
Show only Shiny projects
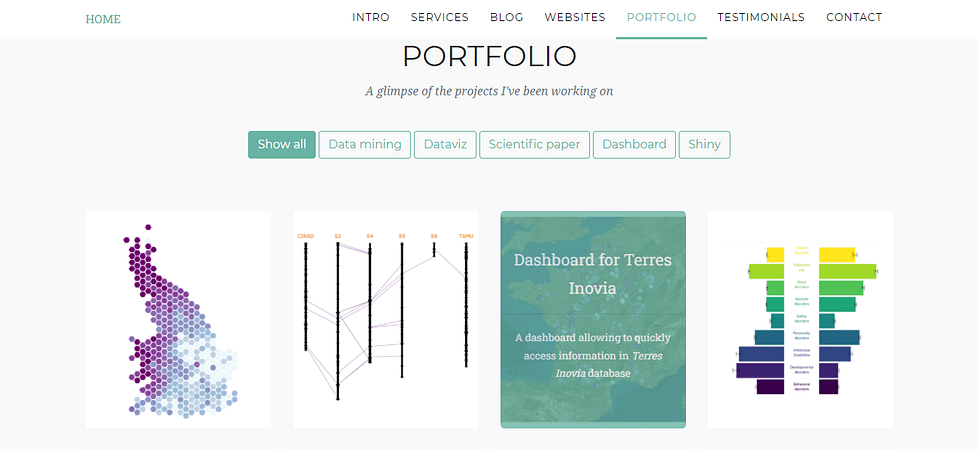pos(705,145)
